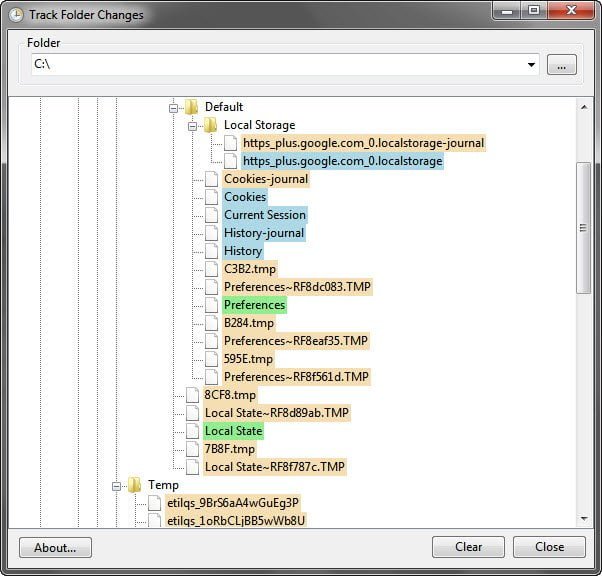
Task: Click the scrollbar down arrow
Action: [584, 519]
